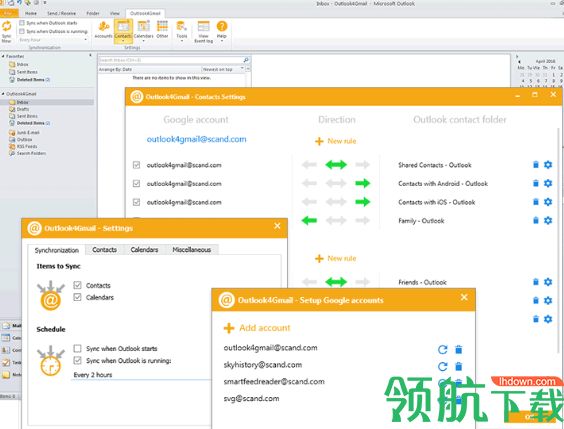
Task: Expand the Help dropdown arrow in the ribbon
Action: pos(222,41)
